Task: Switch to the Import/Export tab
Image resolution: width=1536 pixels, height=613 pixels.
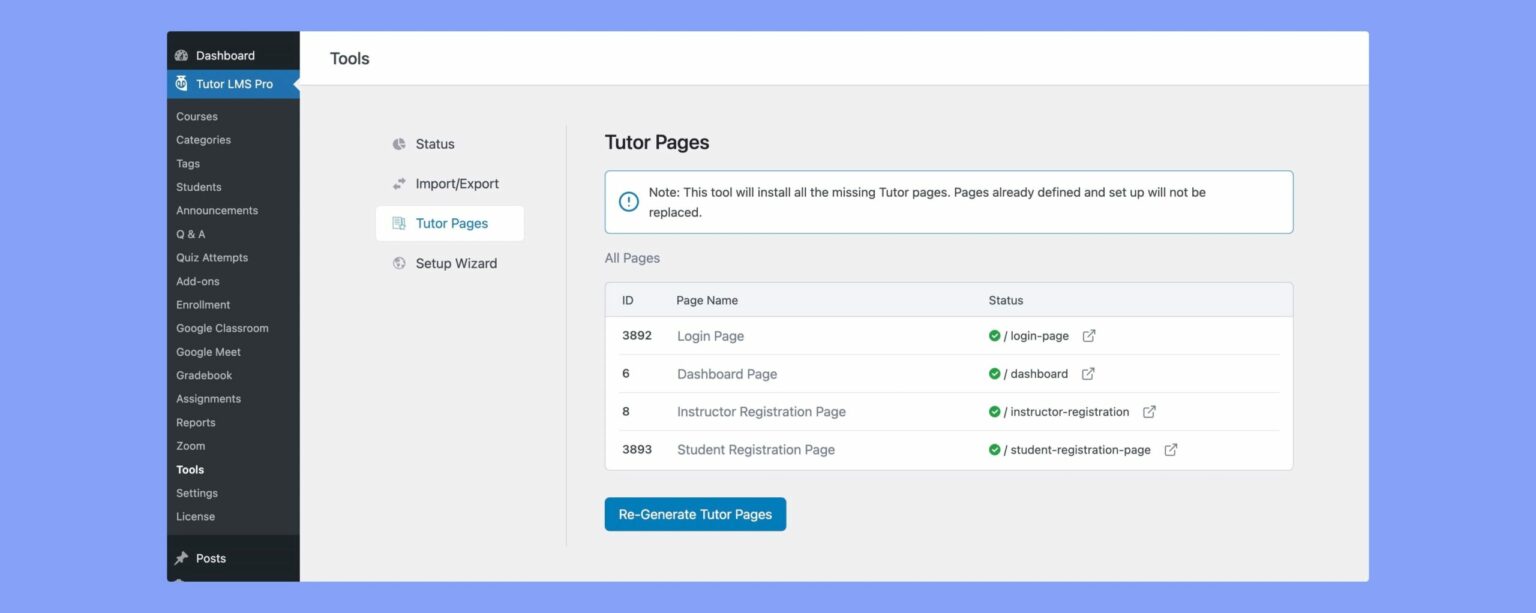Action: (456, 184)
